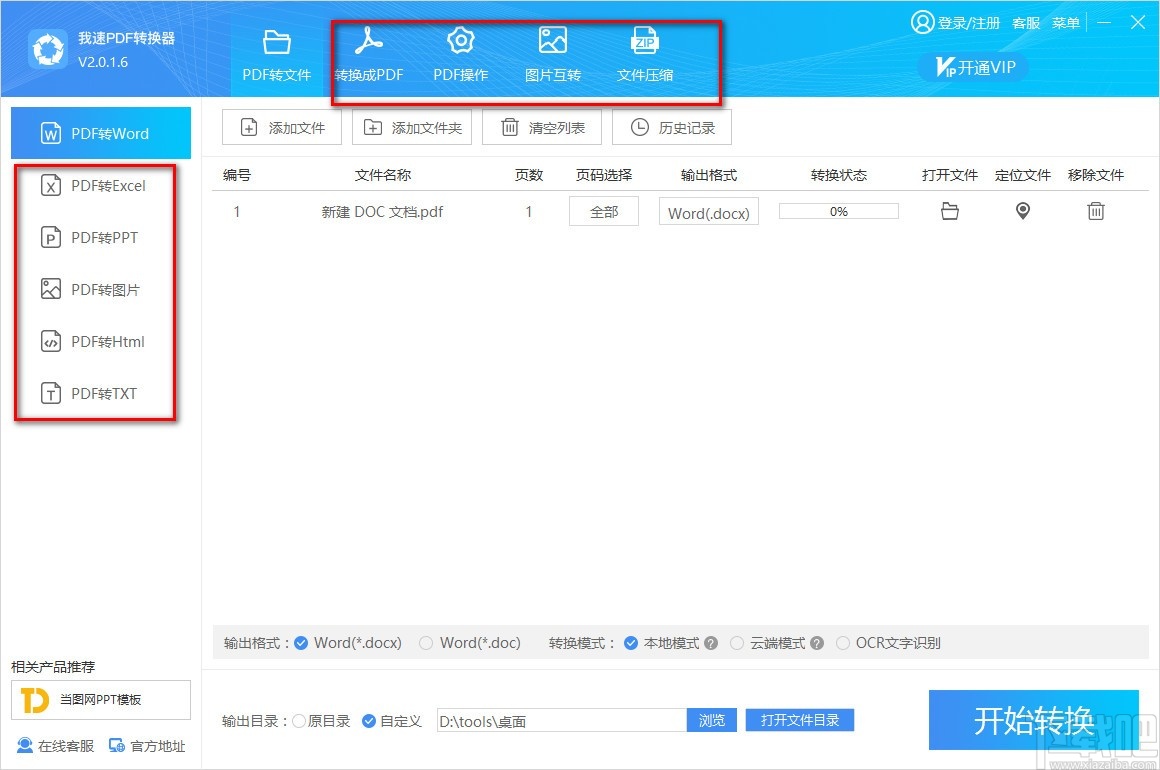
Task: Open the 全部 page selection dropdown
Action: point(603,211)
